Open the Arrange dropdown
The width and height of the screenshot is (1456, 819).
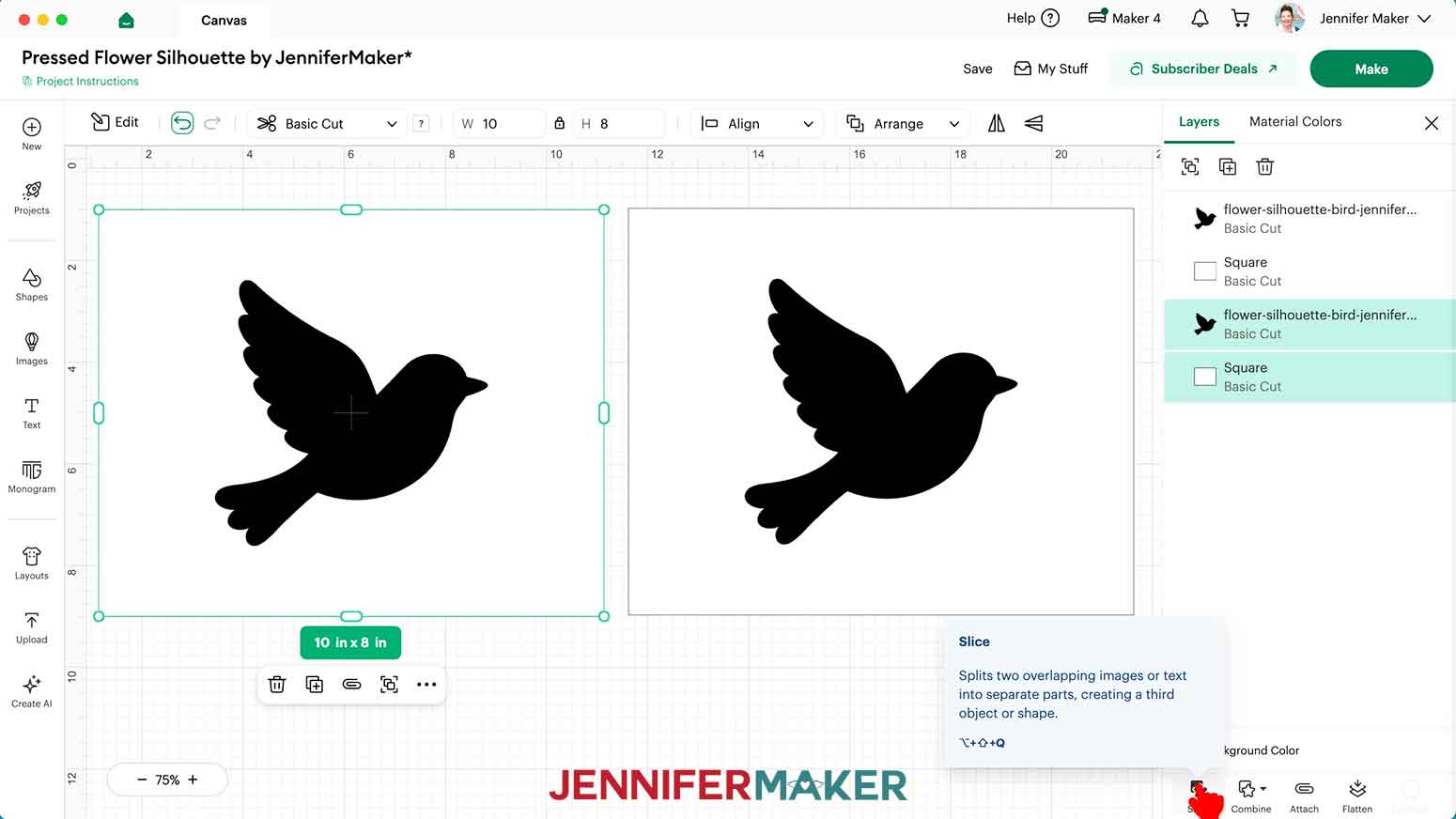coord(903,123)
